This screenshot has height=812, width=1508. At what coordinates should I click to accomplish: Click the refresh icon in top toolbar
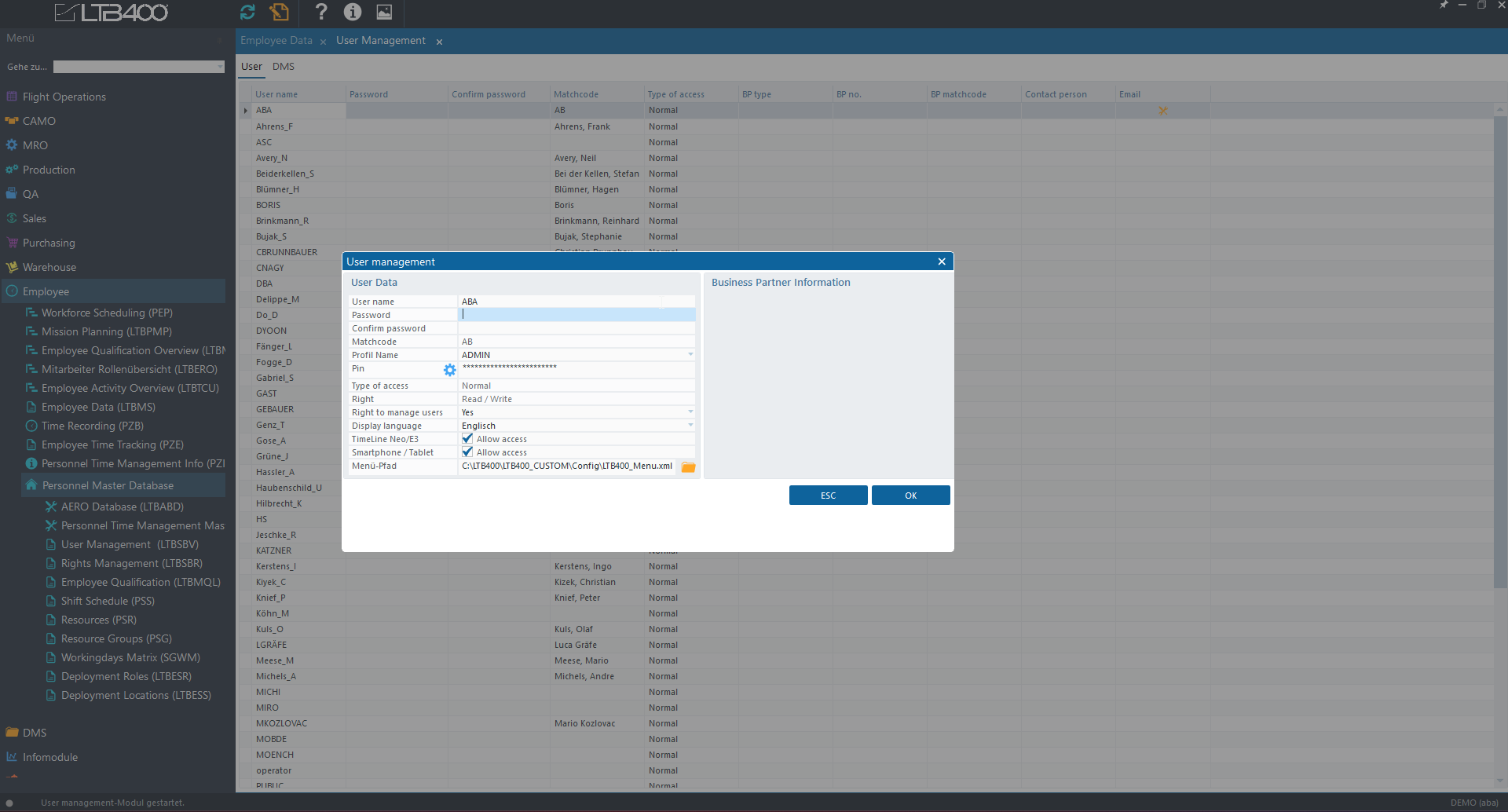(x=247, y=12)
